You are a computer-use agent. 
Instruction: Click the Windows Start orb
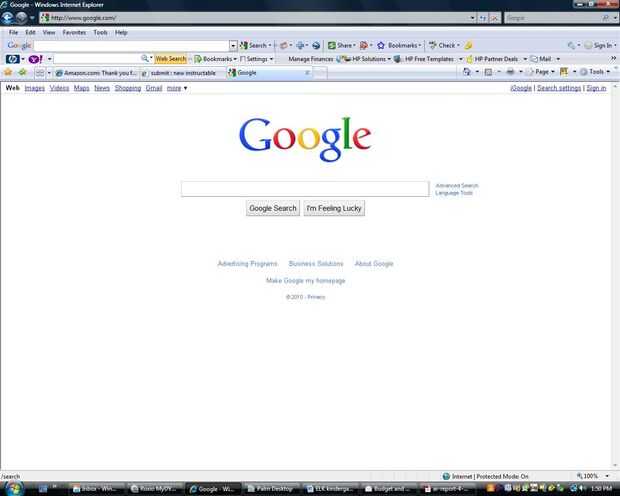tap(14, 488)
